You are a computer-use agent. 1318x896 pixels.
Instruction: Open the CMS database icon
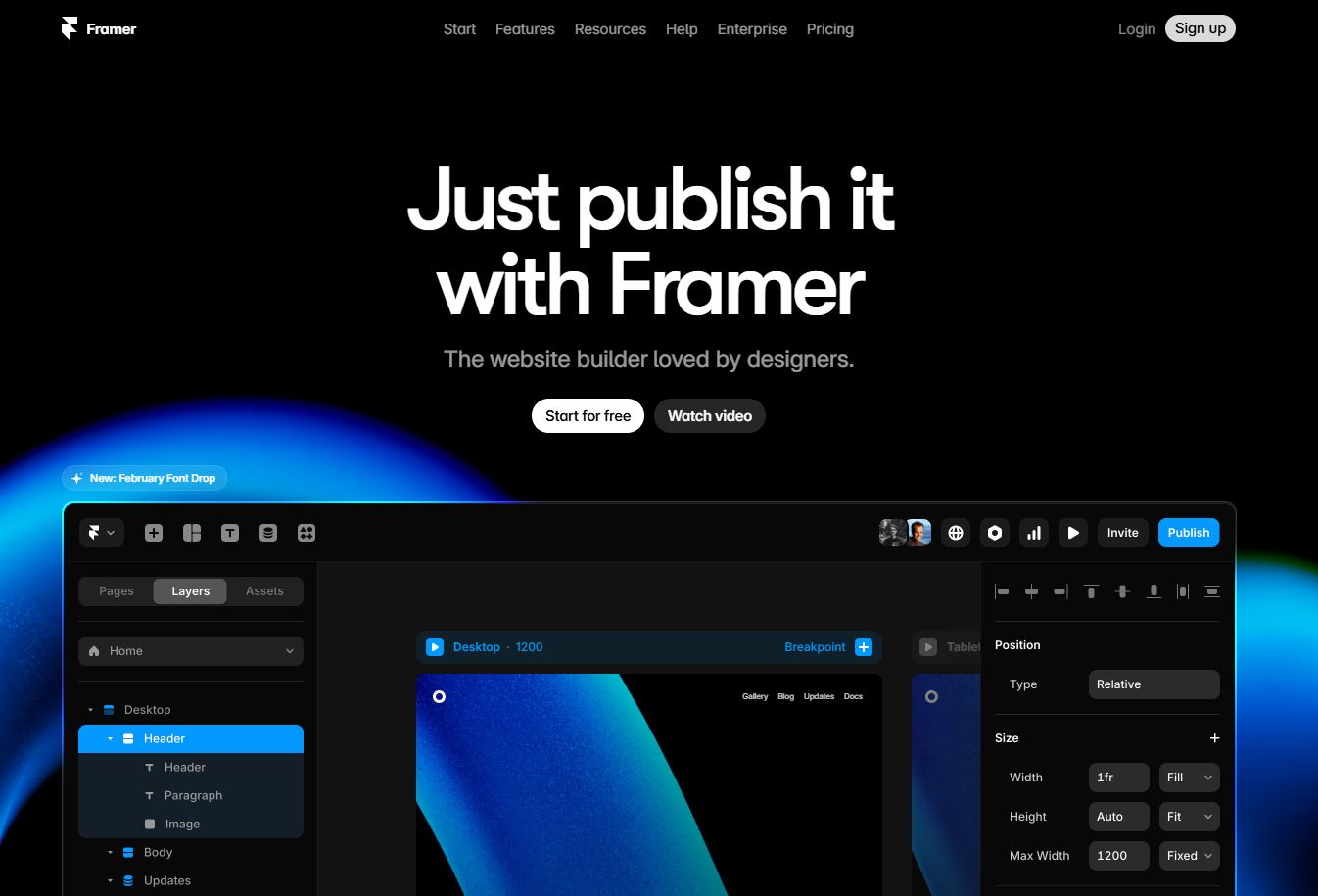268,533
